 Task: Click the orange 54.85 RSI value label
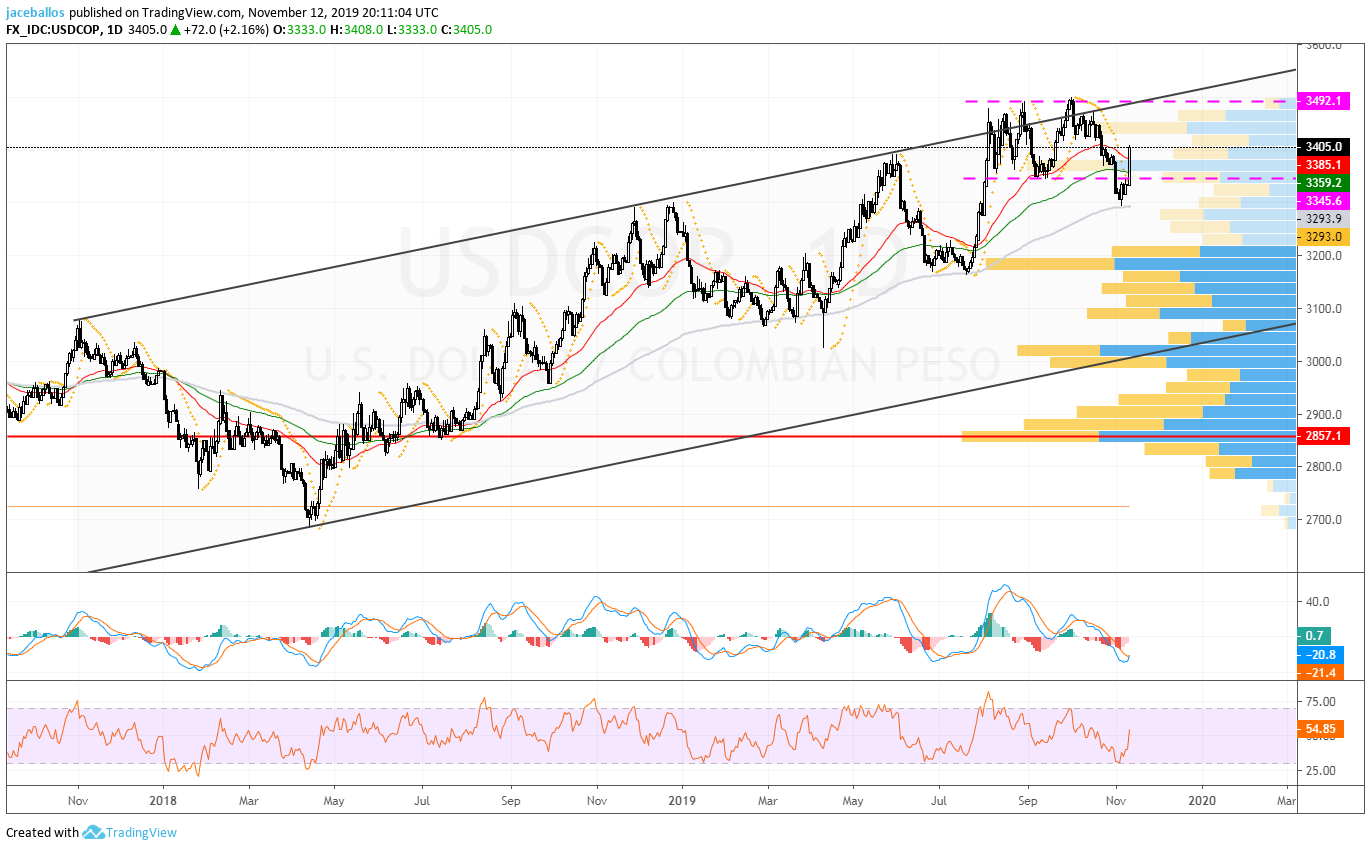(1321, 730)
